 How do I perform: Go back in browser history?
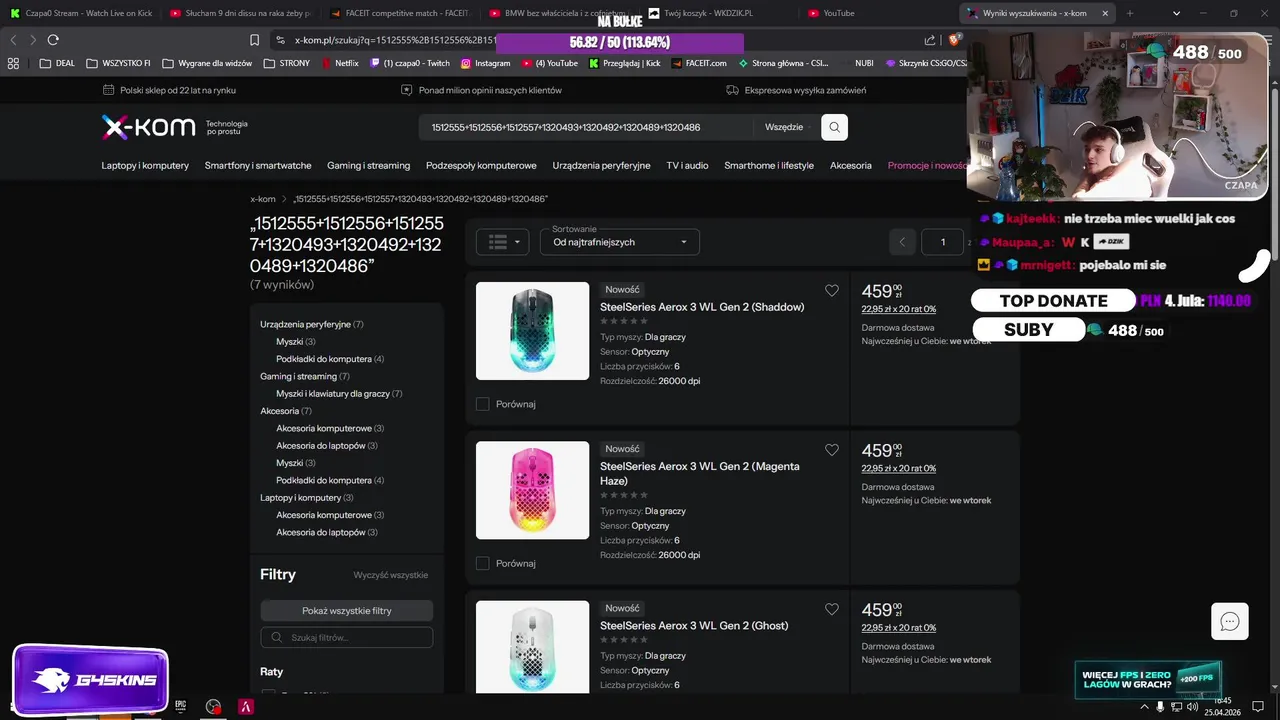(x=13, y=40)
